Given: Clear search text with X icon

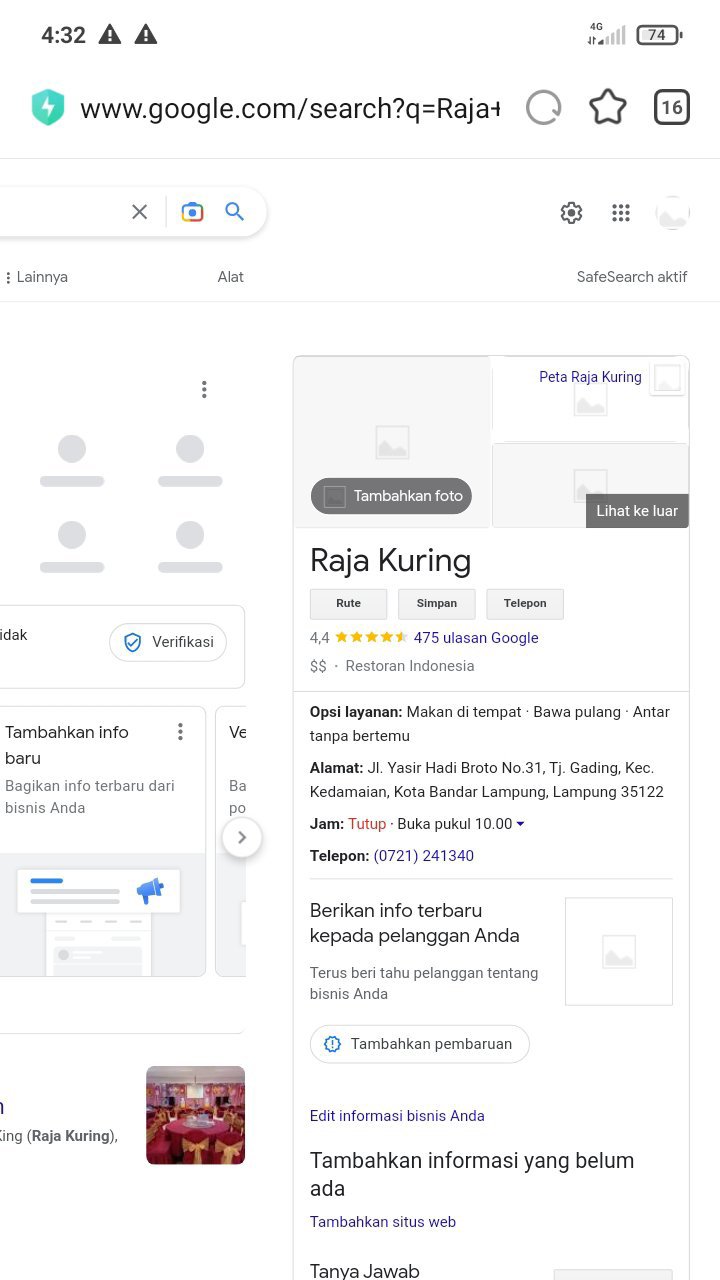Looking at the screenshot, I should click(140, 212).
